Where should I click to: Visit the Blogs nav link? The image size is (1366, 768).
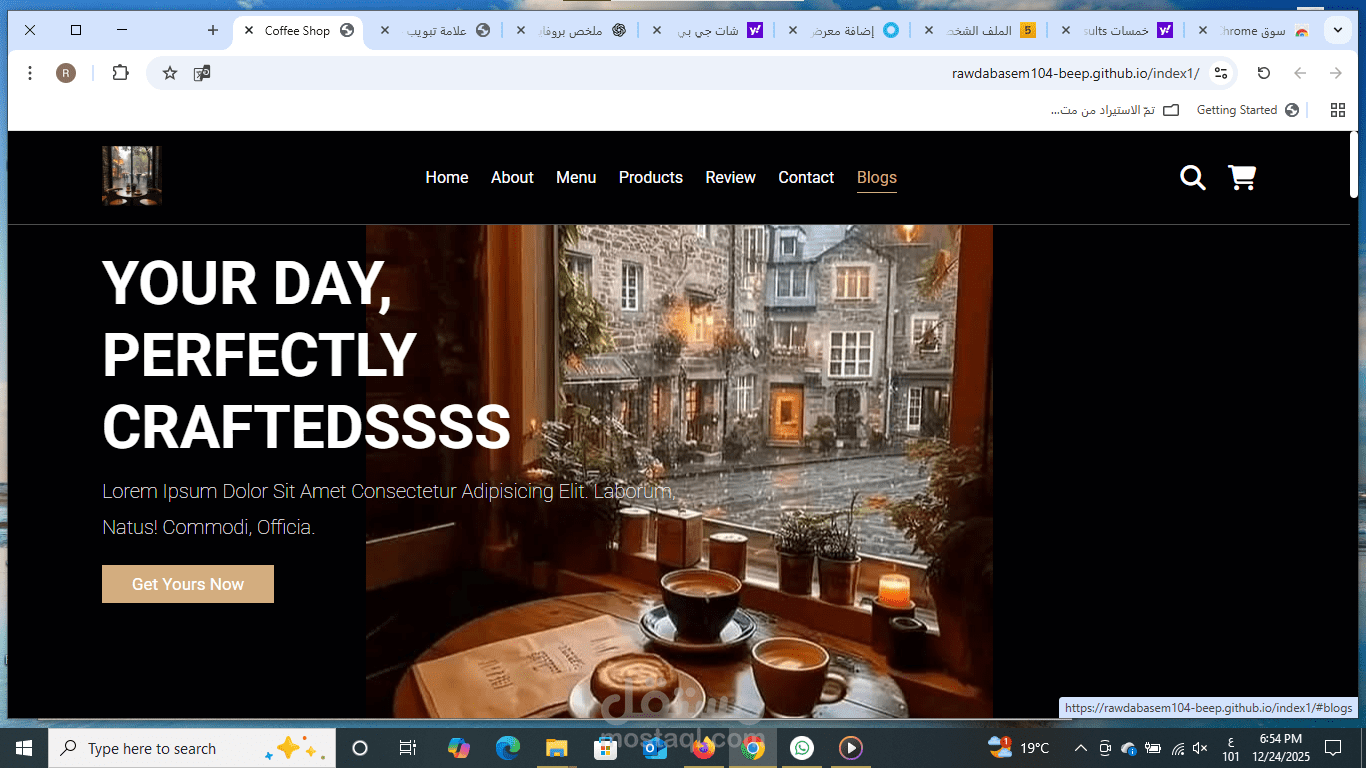click(x=877, y=177)
